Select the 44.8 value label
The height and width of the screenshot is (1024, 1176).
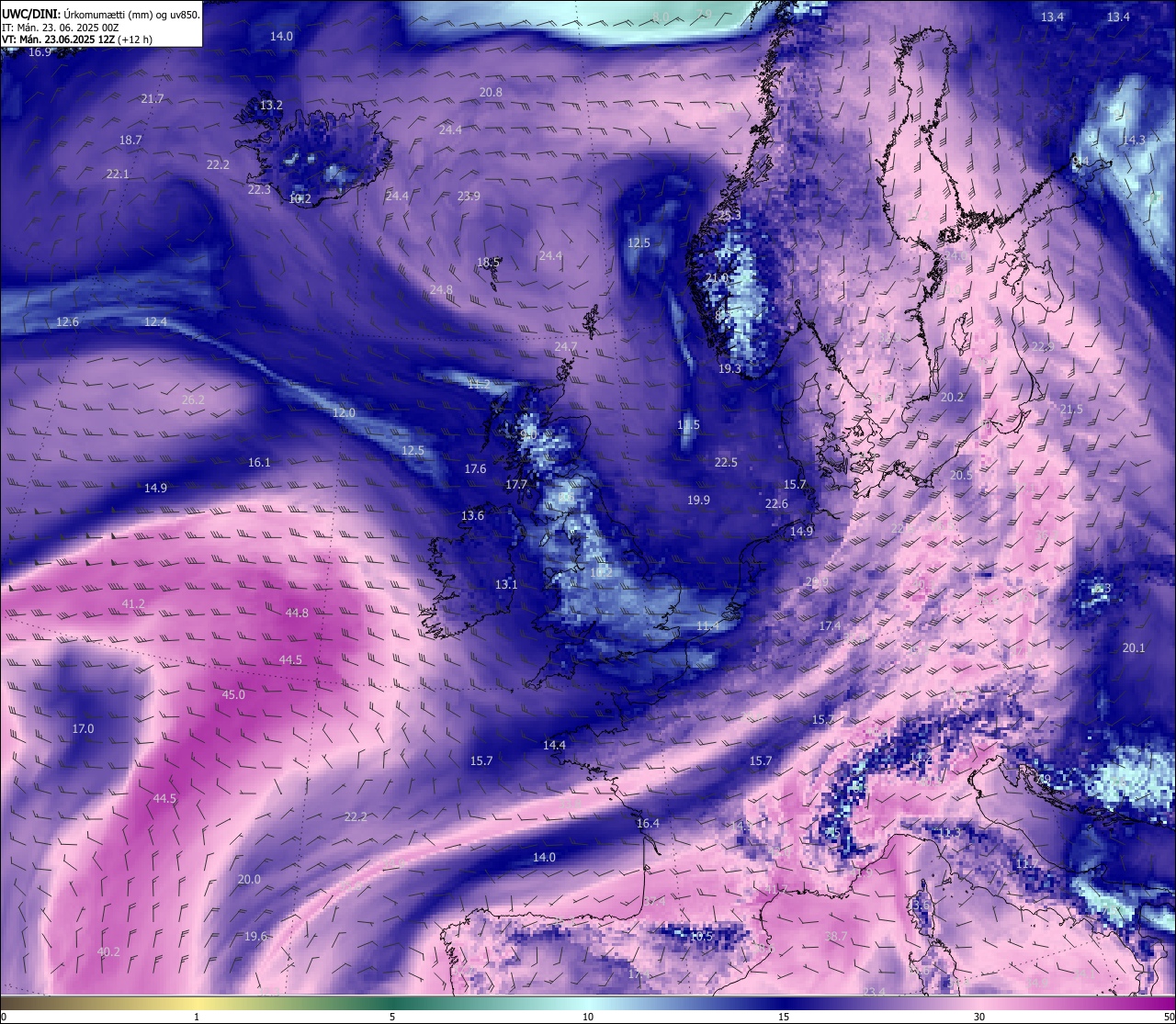297,613
